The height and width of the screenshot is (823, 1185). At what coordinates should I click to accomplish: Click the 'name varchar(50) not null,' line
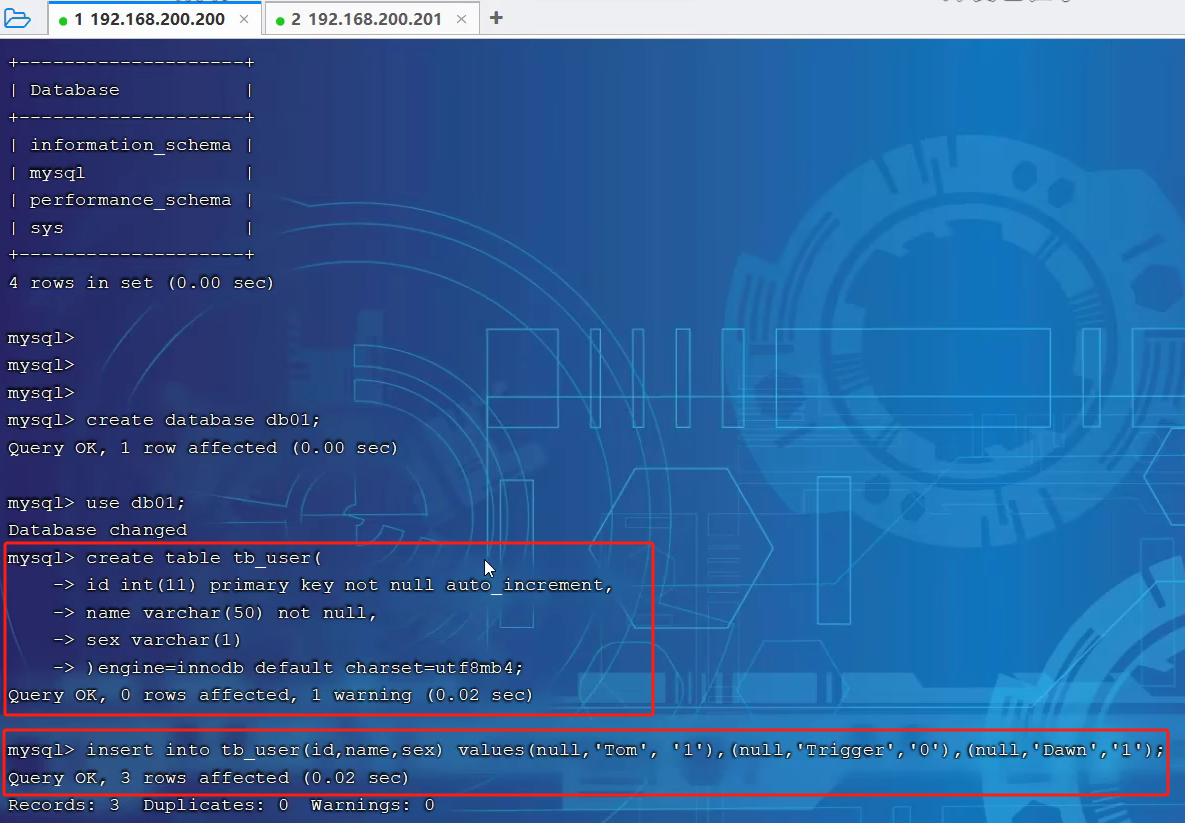[x=215, y=613]
